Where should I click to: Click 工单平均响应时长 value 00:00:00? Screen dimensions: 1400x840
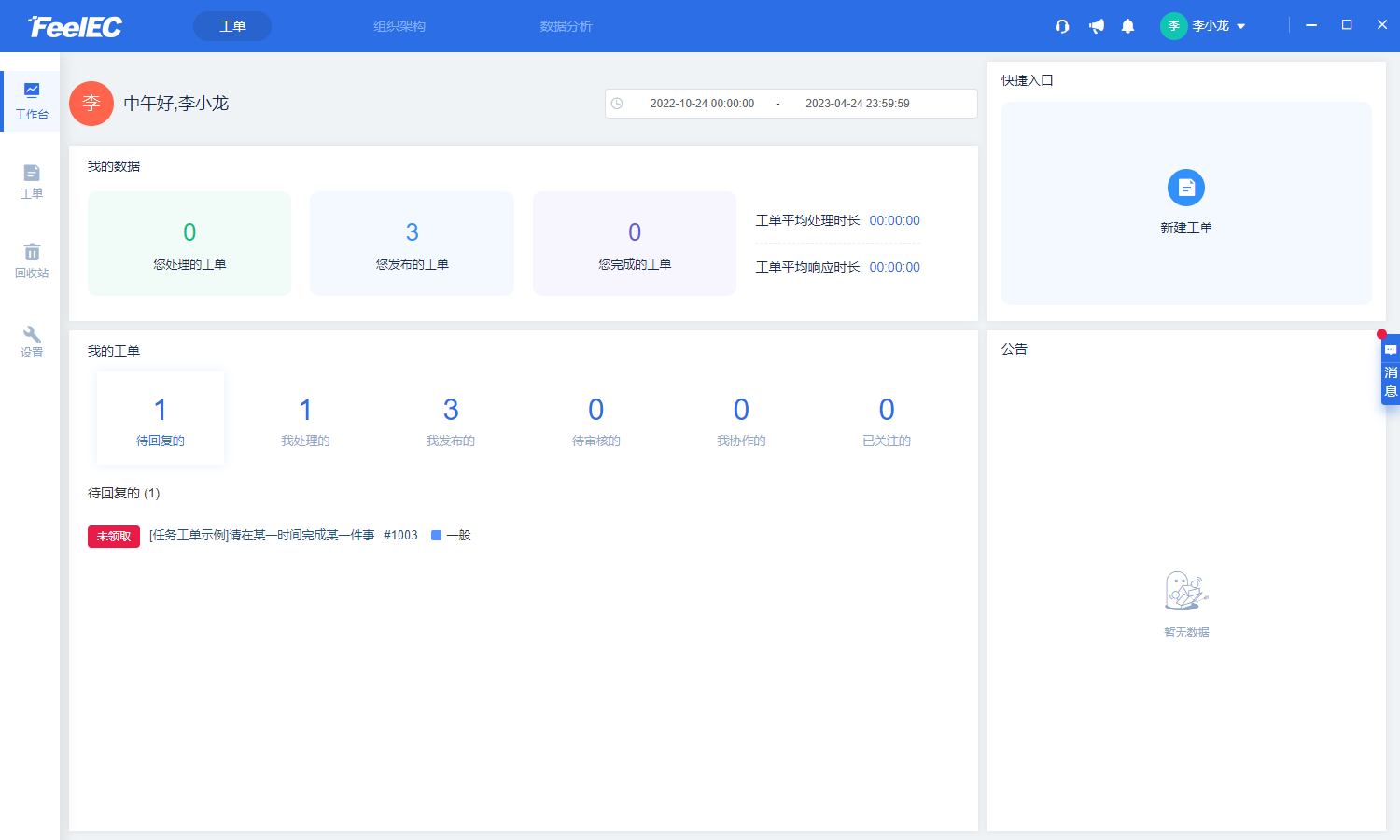(894, 267)
